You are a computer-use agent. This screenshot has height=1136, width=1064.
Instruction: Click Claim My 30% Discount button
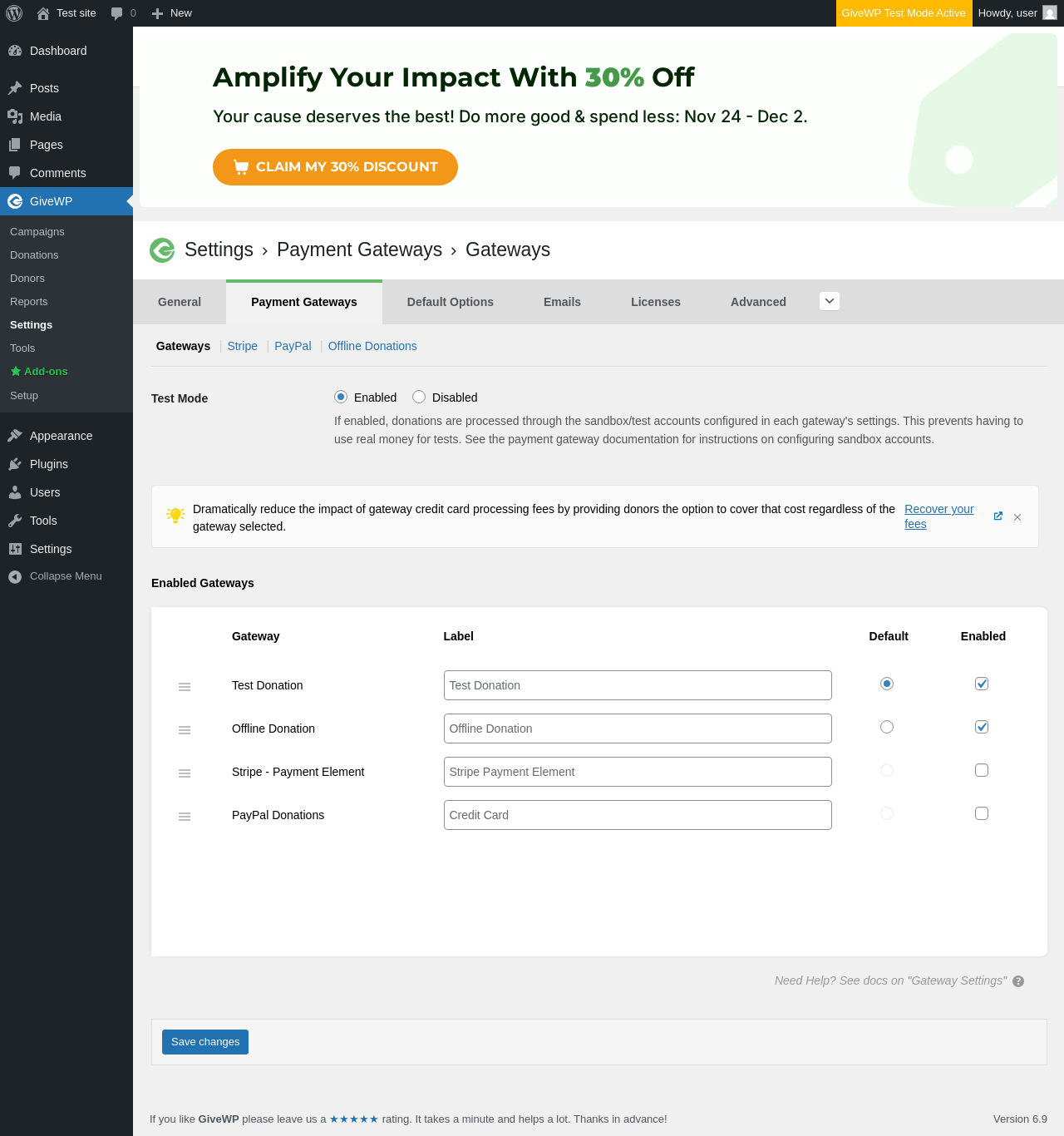(x=335, y=167)
